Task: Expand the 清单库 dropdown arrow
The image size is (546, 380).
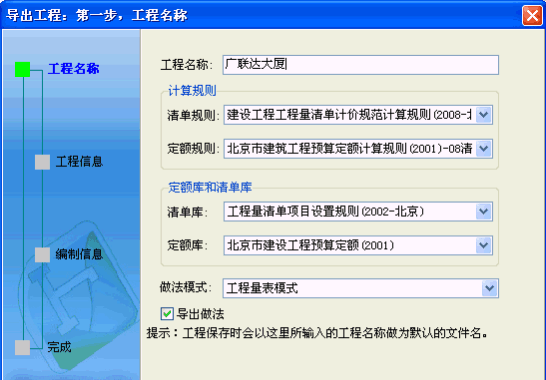Action: pyautogui.click(x=484, y=211)
